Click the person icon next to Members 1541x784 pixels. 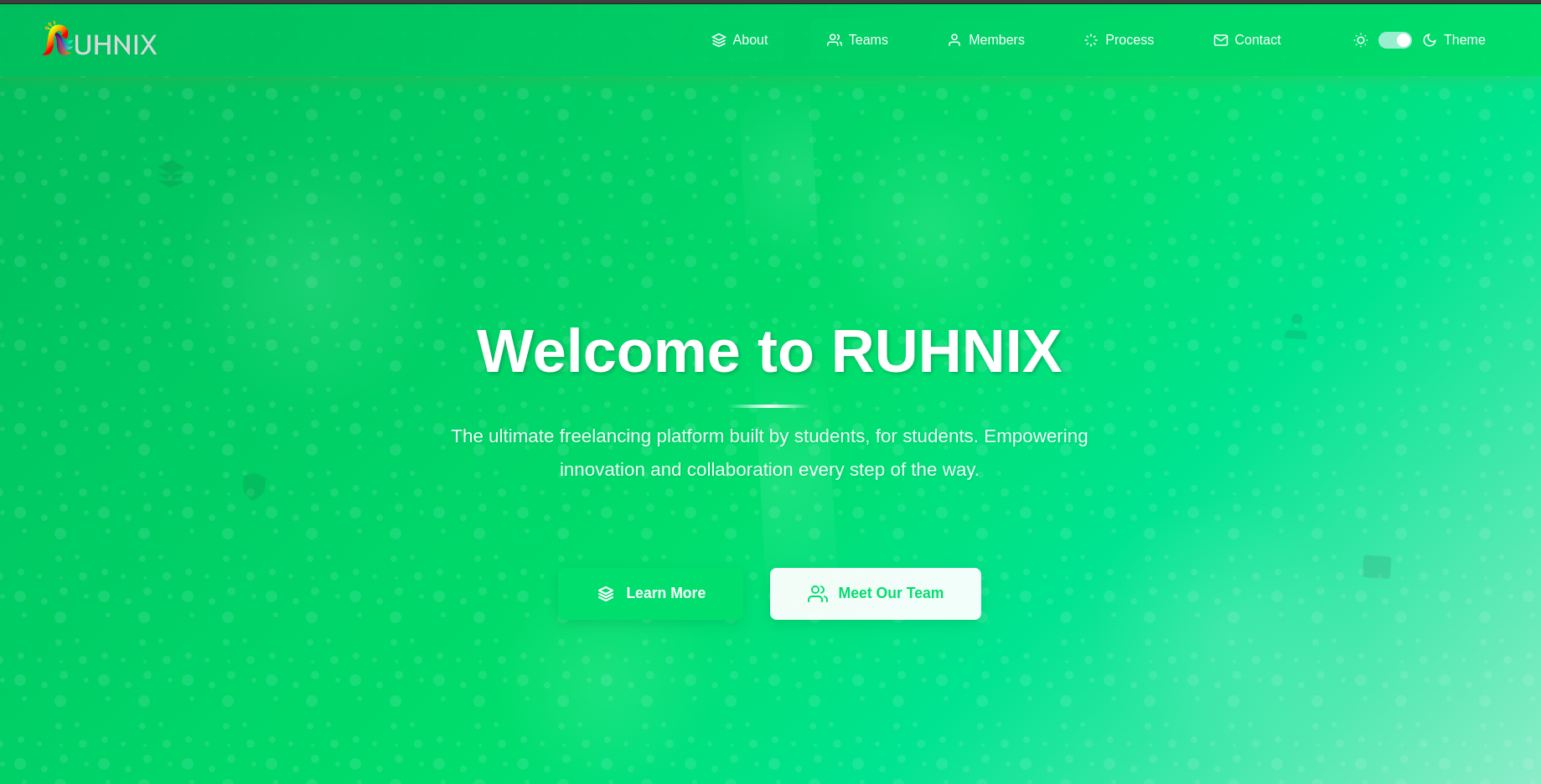pos(954,39)
